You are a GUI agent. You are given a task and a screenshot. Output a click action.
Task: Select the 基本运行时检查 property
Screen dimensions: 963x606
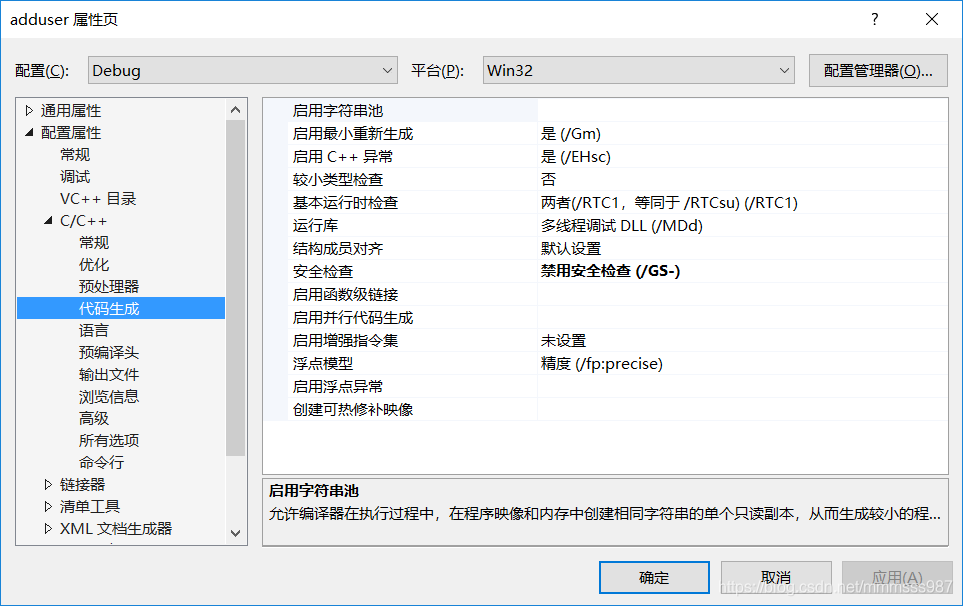[345, 203]
